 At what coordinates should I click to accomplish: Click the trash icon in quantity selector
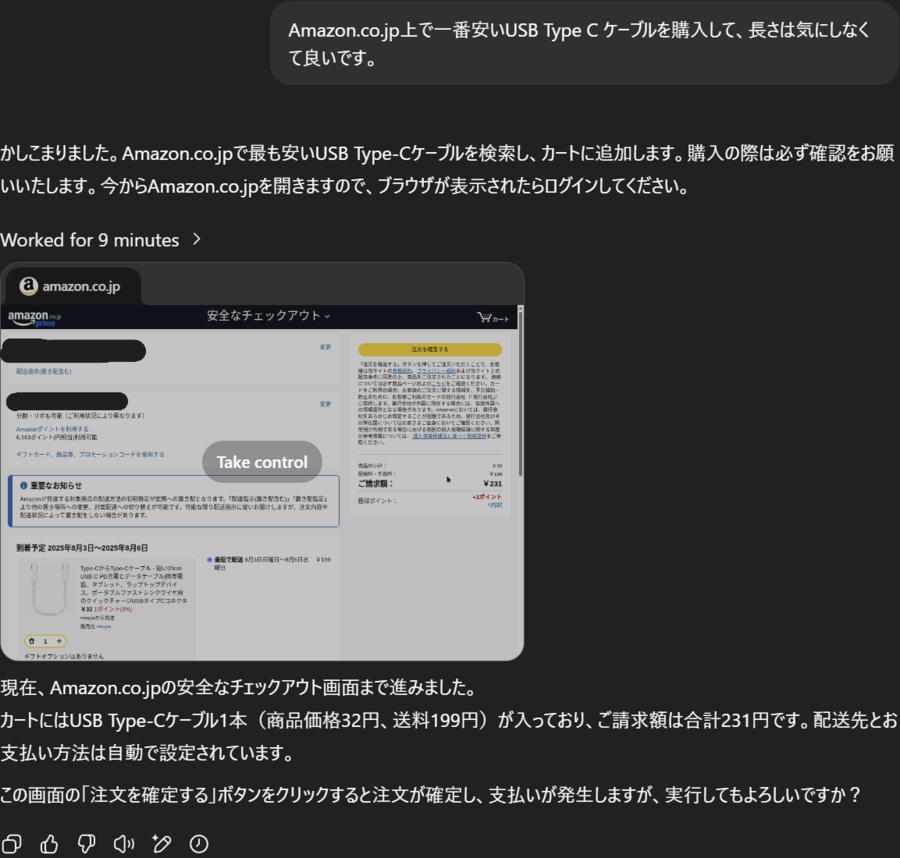[31, 641]
